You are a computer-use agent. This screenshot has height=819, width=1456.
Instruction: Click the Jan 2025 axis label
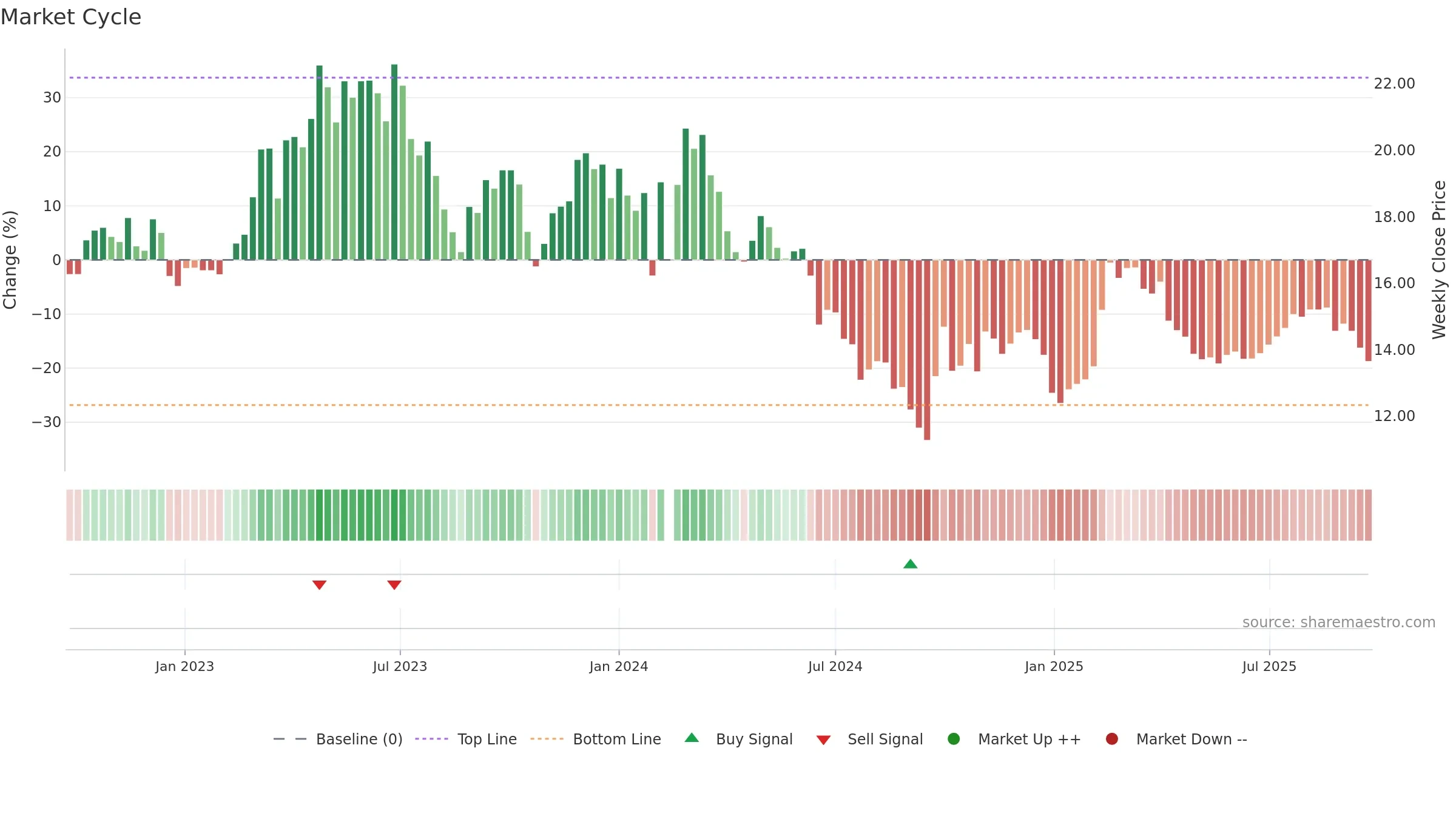(1054, 667)
